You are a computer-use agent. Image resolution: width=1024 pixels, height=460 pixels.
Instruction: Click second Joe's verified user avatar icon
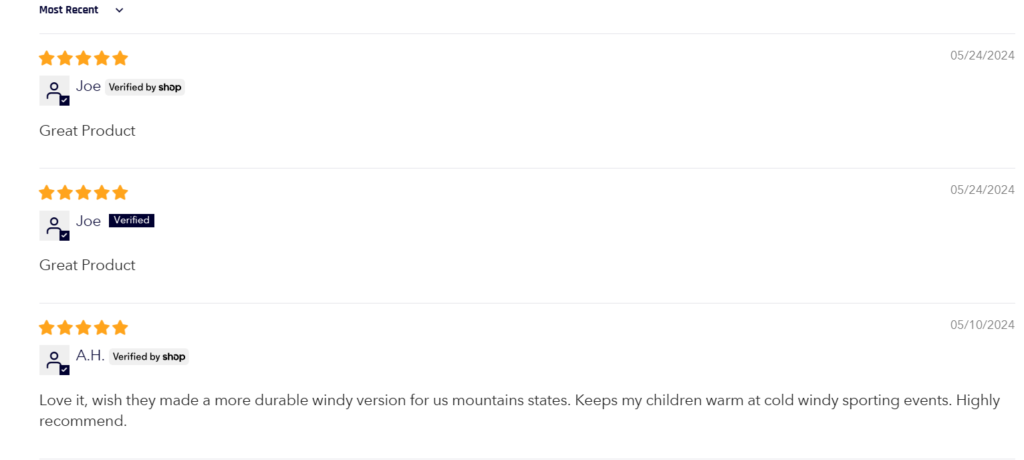pos(54,225)
